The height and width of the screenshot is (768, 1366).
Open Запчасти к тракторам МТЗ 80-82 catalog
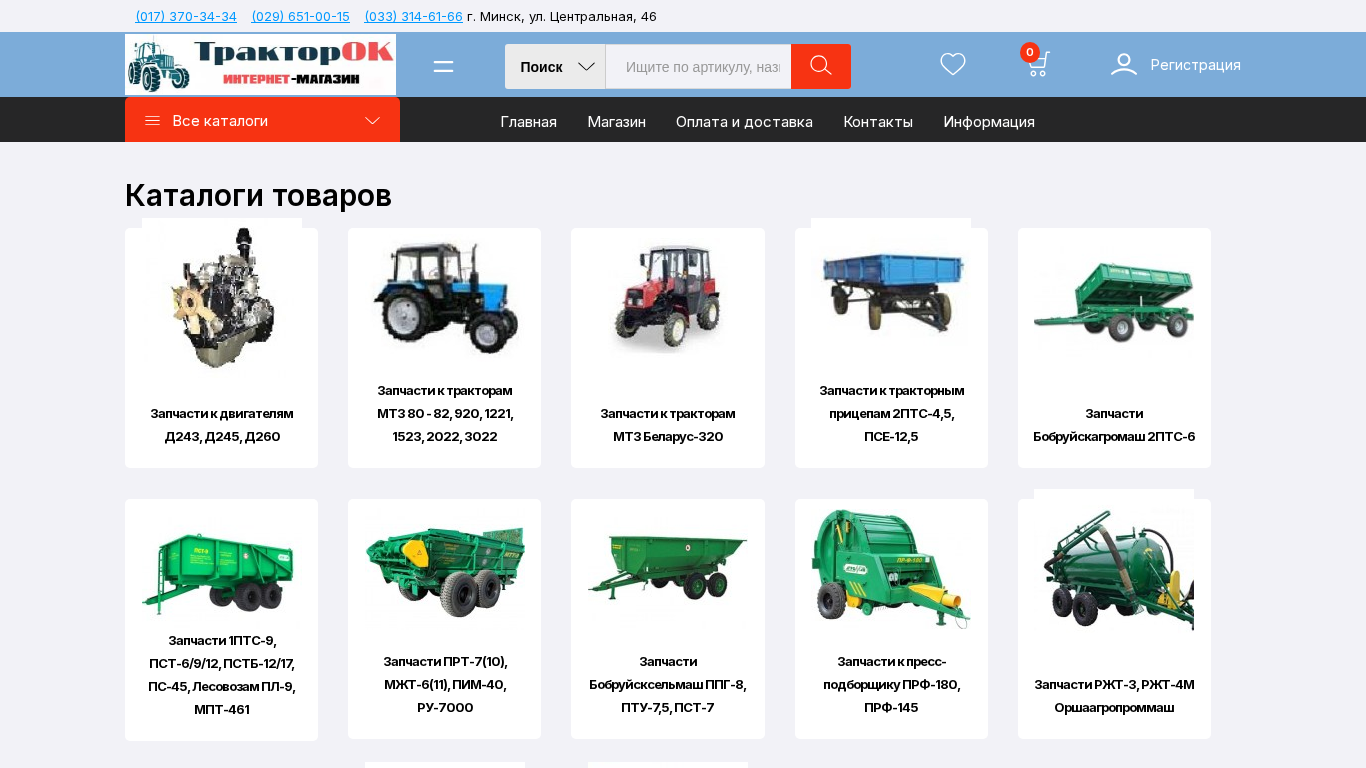[445, 413]
